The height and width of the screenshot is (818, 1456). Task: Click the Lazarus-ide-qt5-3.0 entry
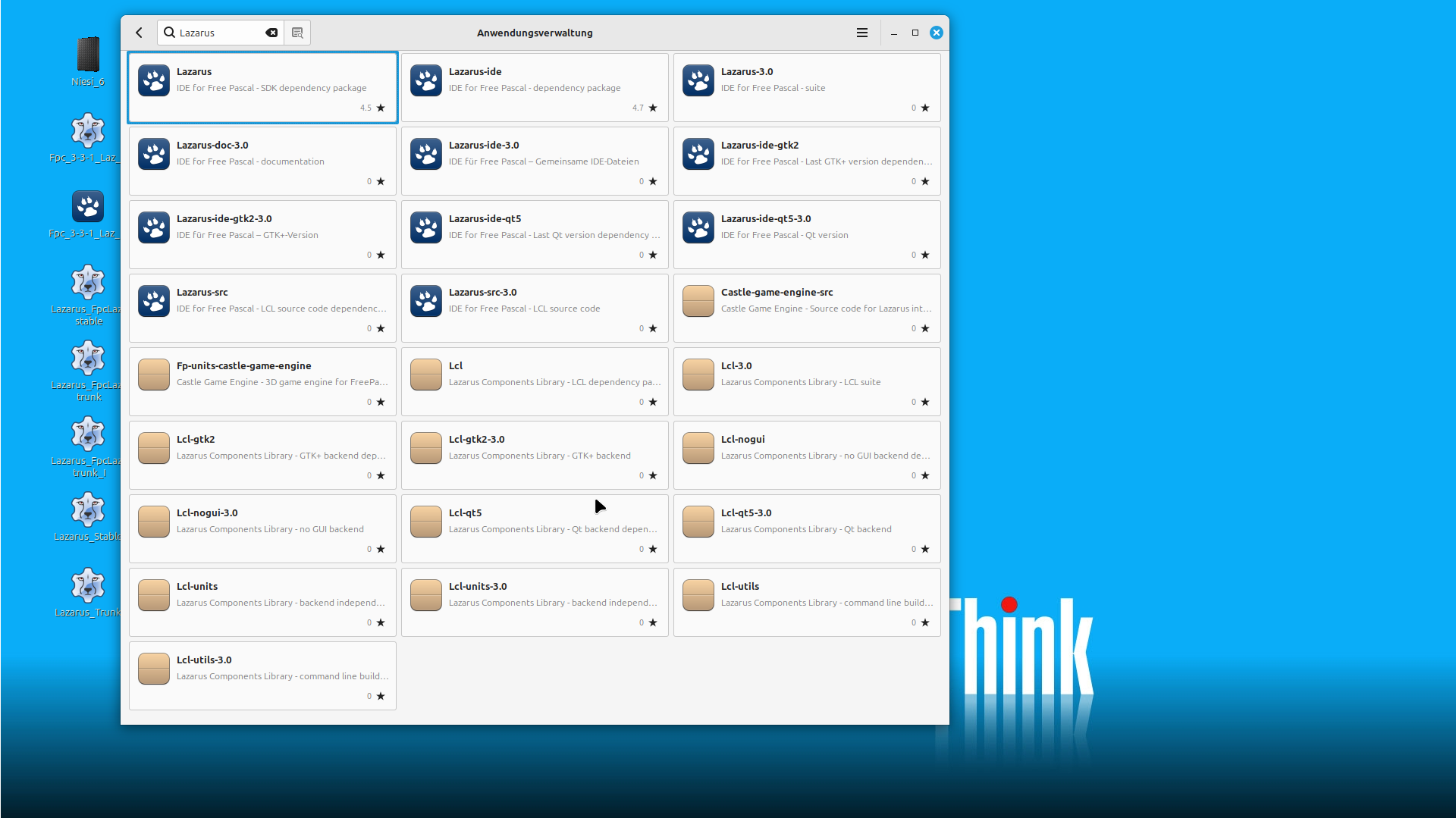[x=806, y=234]
